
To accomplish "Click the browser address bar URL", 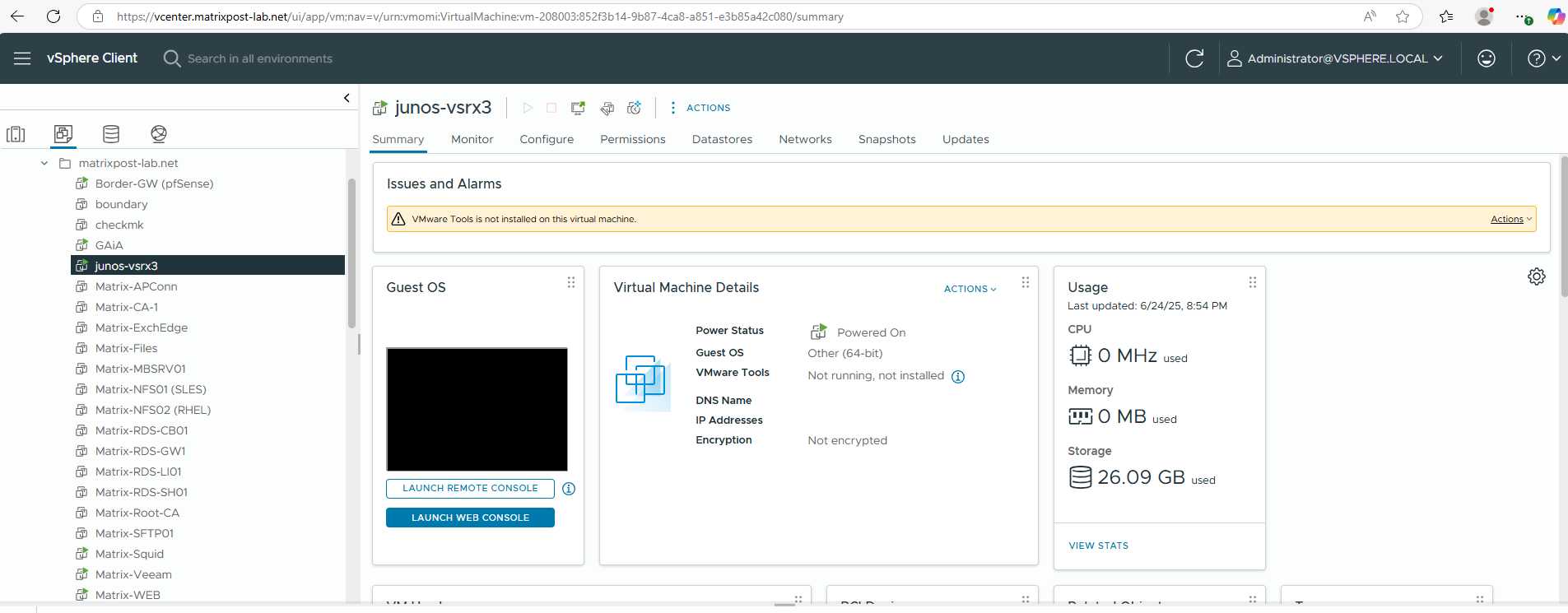I will point(480,16).
